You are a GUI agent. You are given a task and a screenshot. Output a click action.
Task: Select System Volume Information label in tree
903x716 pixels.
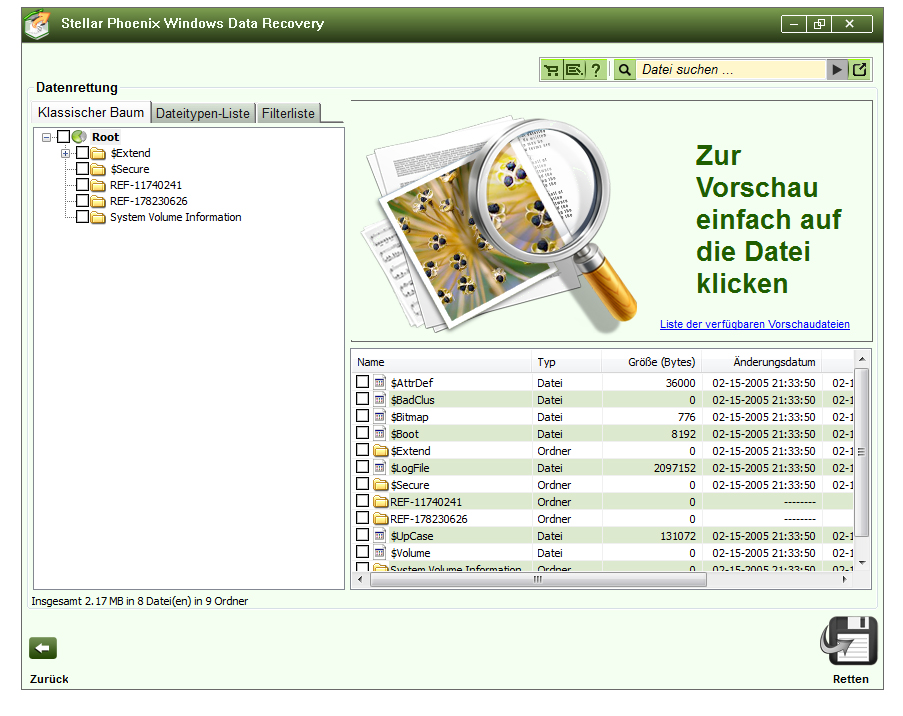coord(176,218)
